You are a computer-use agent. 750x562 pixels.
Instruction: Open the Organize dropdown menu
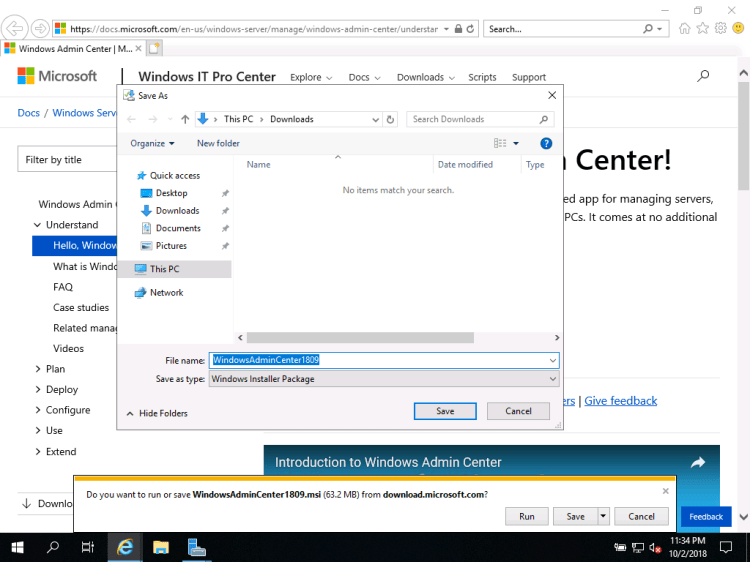coord(152,143)
